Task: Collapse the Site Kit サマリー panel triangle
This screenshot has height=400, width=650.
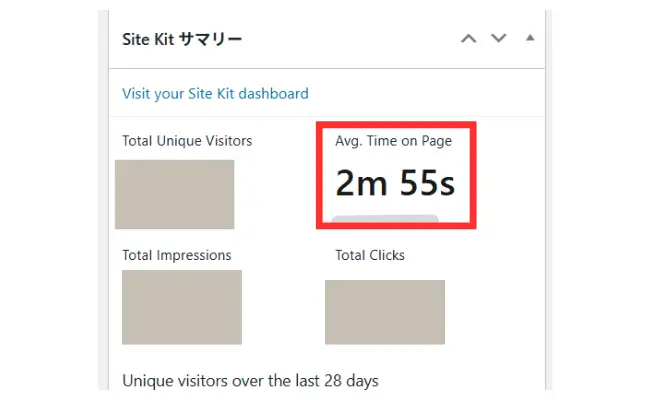Action: point(530,38)
